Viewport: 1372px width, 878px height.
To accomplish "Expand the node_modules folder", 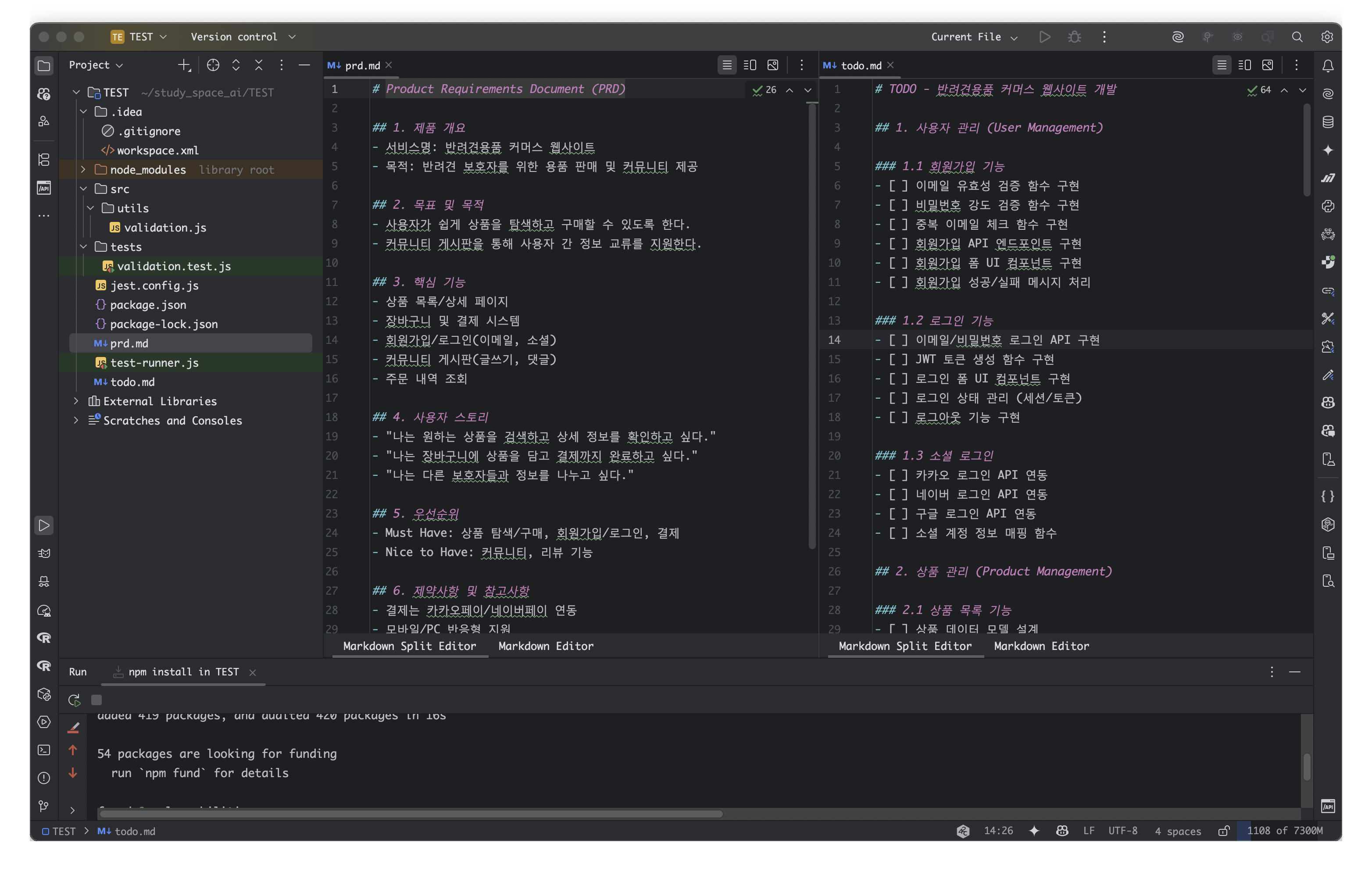I will (83, 169).
